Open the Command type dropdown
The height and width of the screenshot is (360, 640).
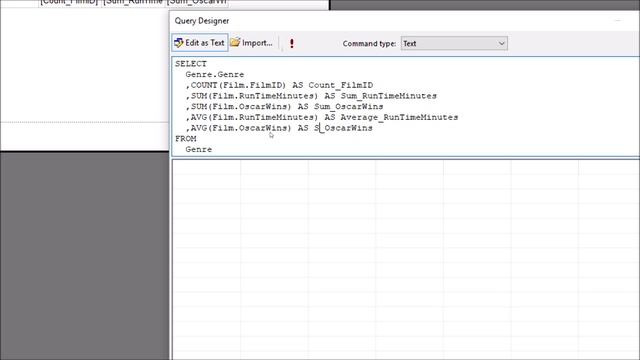pos(454,43)
